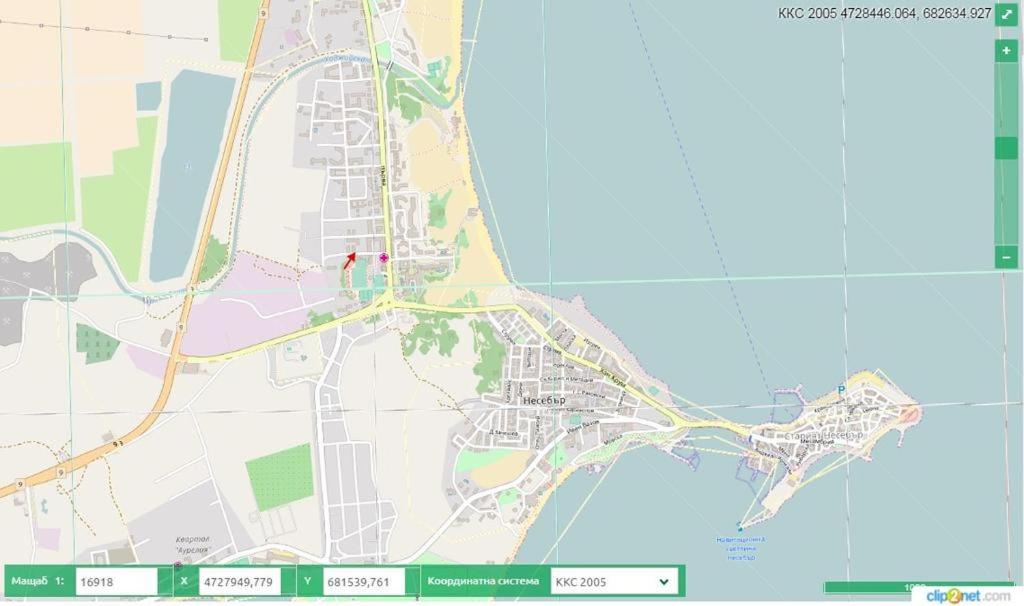Zoom in with the plus button
Screen dimensions: 1024x606
pyautogui.click(x=1006, y=51)
